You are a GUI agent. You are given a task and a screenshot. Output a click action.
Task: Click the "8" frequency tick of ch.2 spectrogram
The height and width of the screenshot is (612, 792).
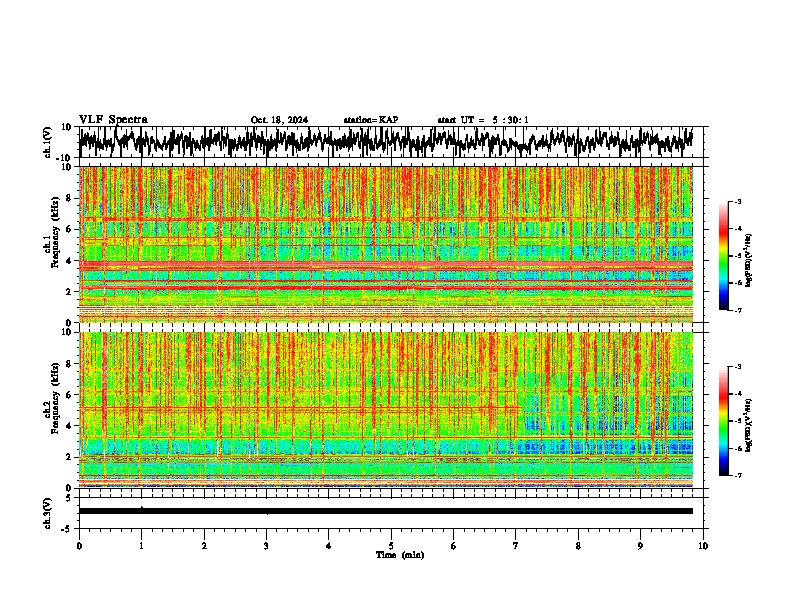point(69,364)
